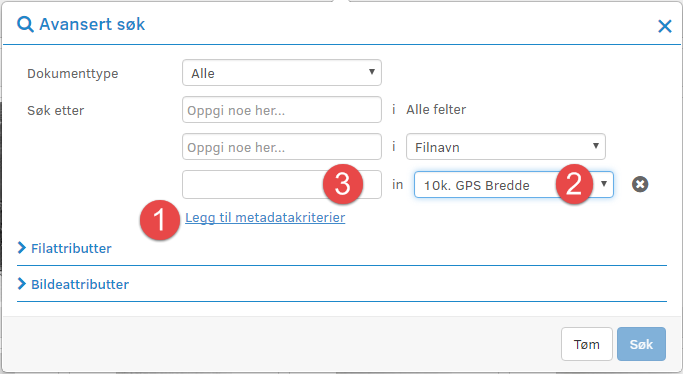The height and width of the screenshot is (374, 684).
Task: Focus the search input beside Filnavn
Action: pos(282,147)
